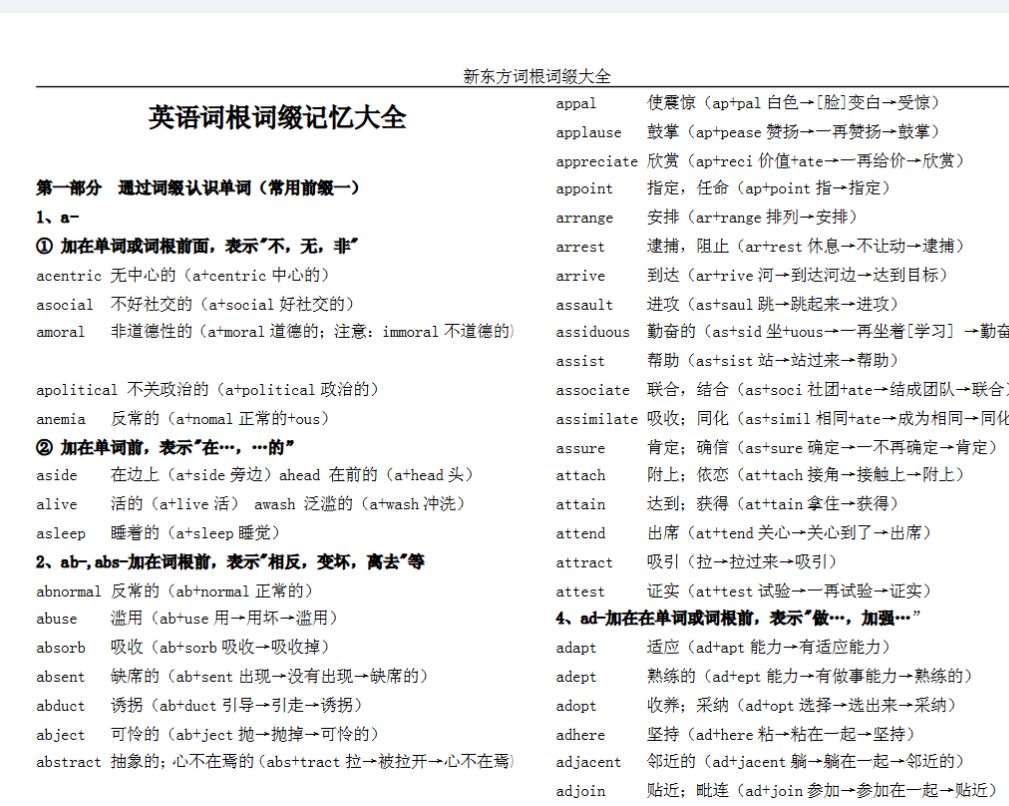Screen dimensions: 1009x806
Task: Click the word acentric
Action: coord(69,276)
